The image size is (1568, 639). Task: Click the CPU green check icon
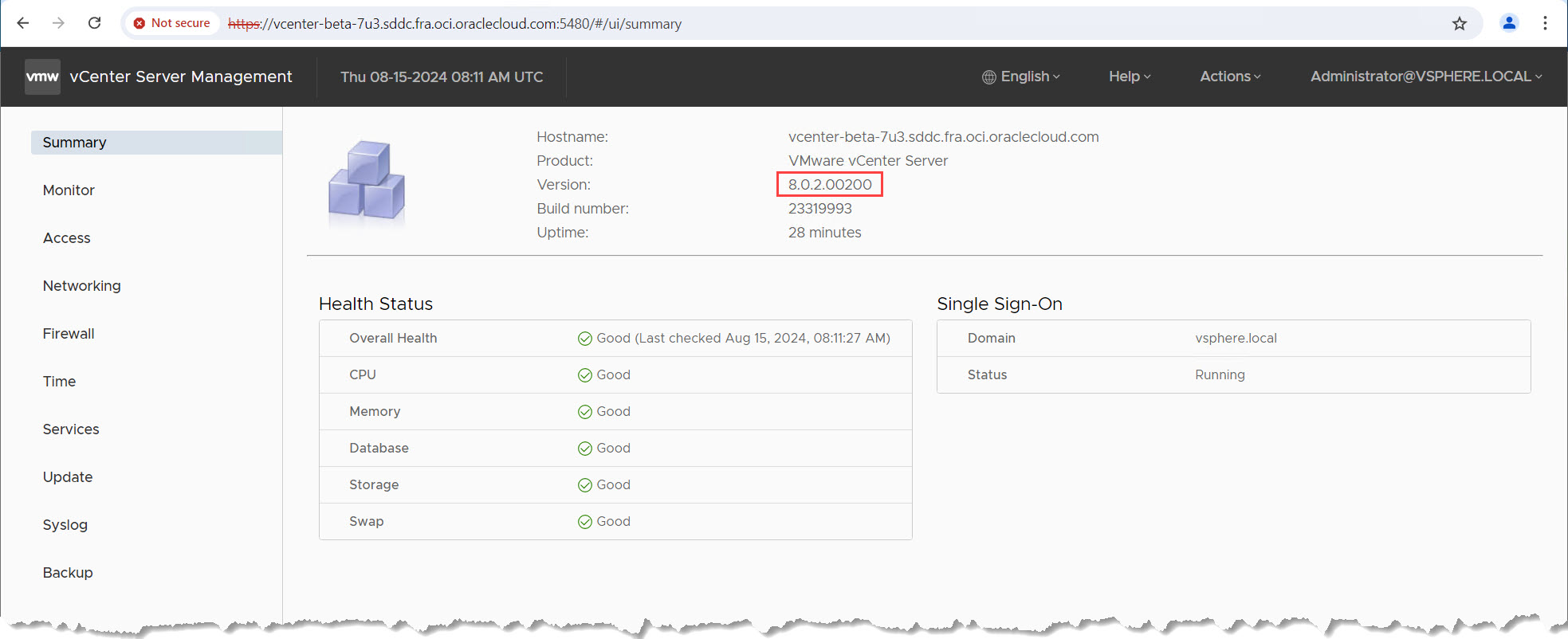[x=585, y=375]
